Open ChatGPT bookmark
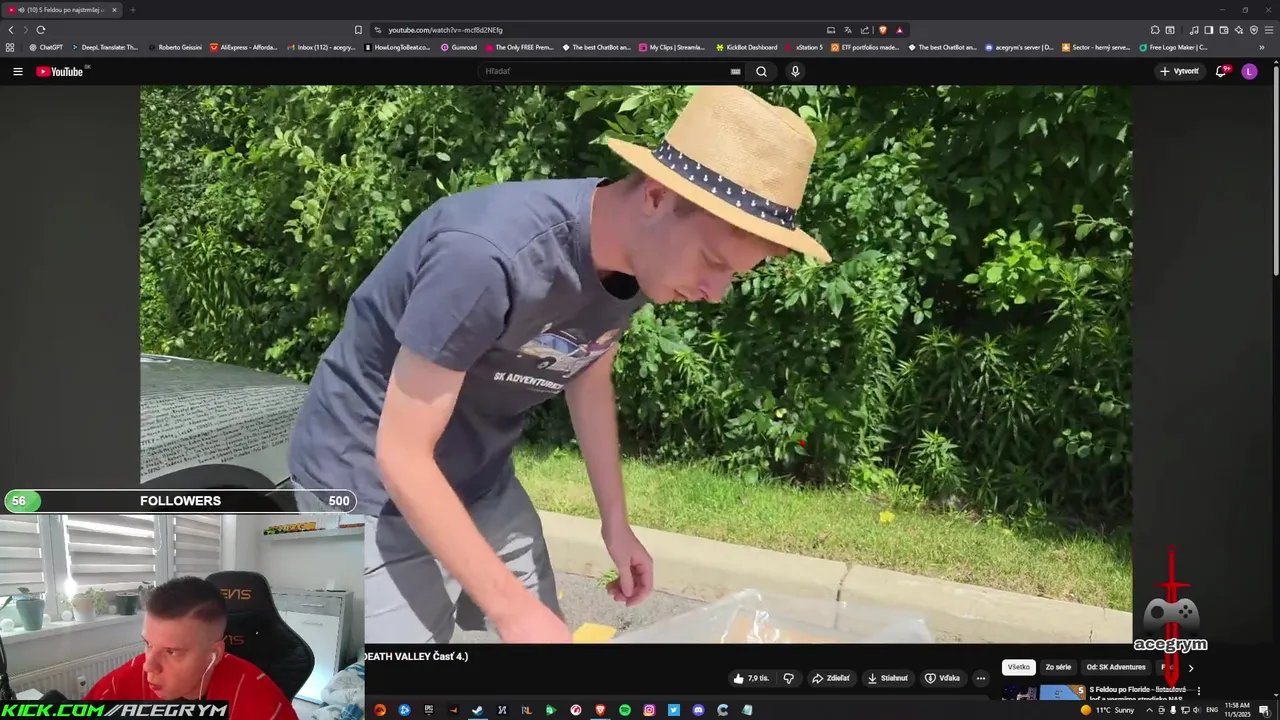The width and height of the screenshot is (1280, 720). (x=46, y=47)
